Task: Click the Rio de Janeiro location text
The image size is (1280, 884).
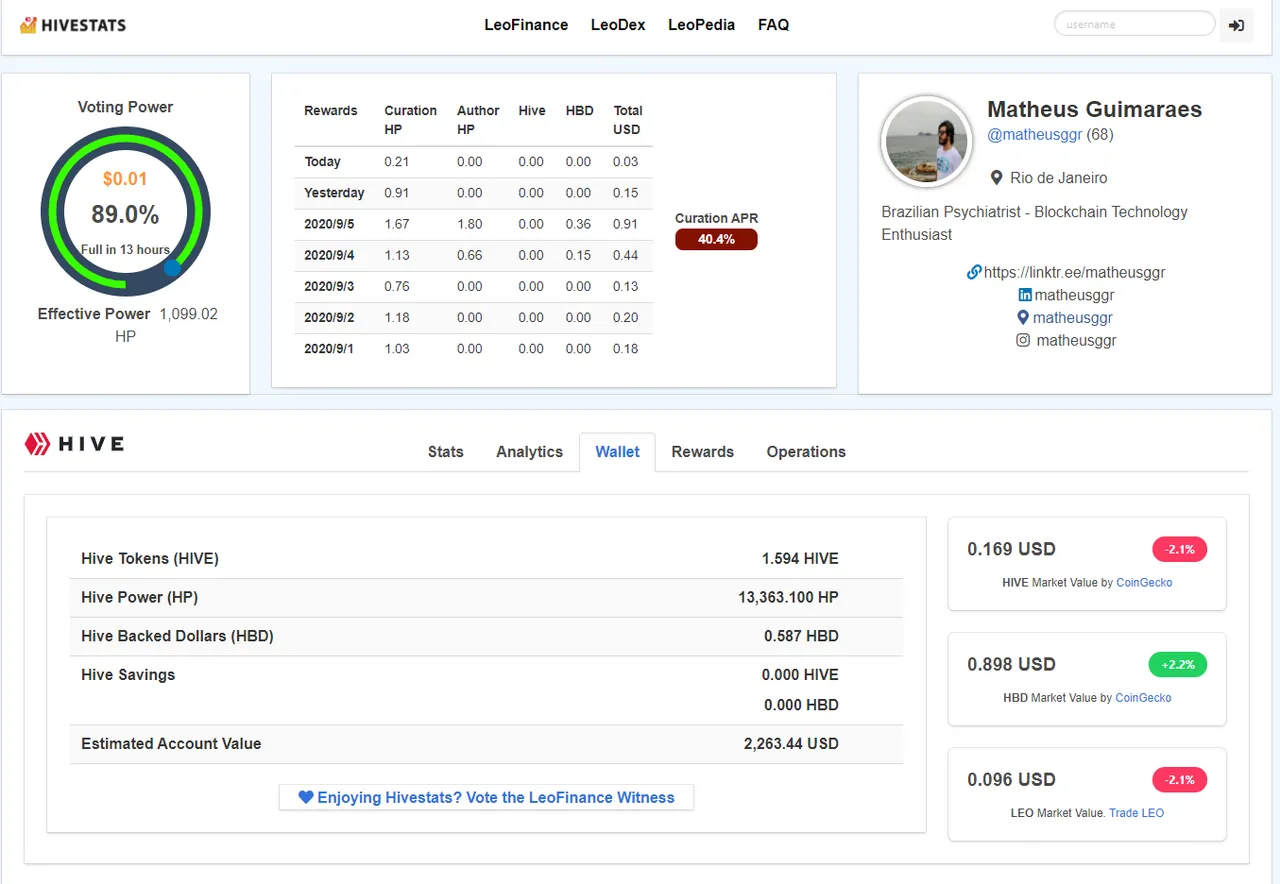Action: point(1059,178)
